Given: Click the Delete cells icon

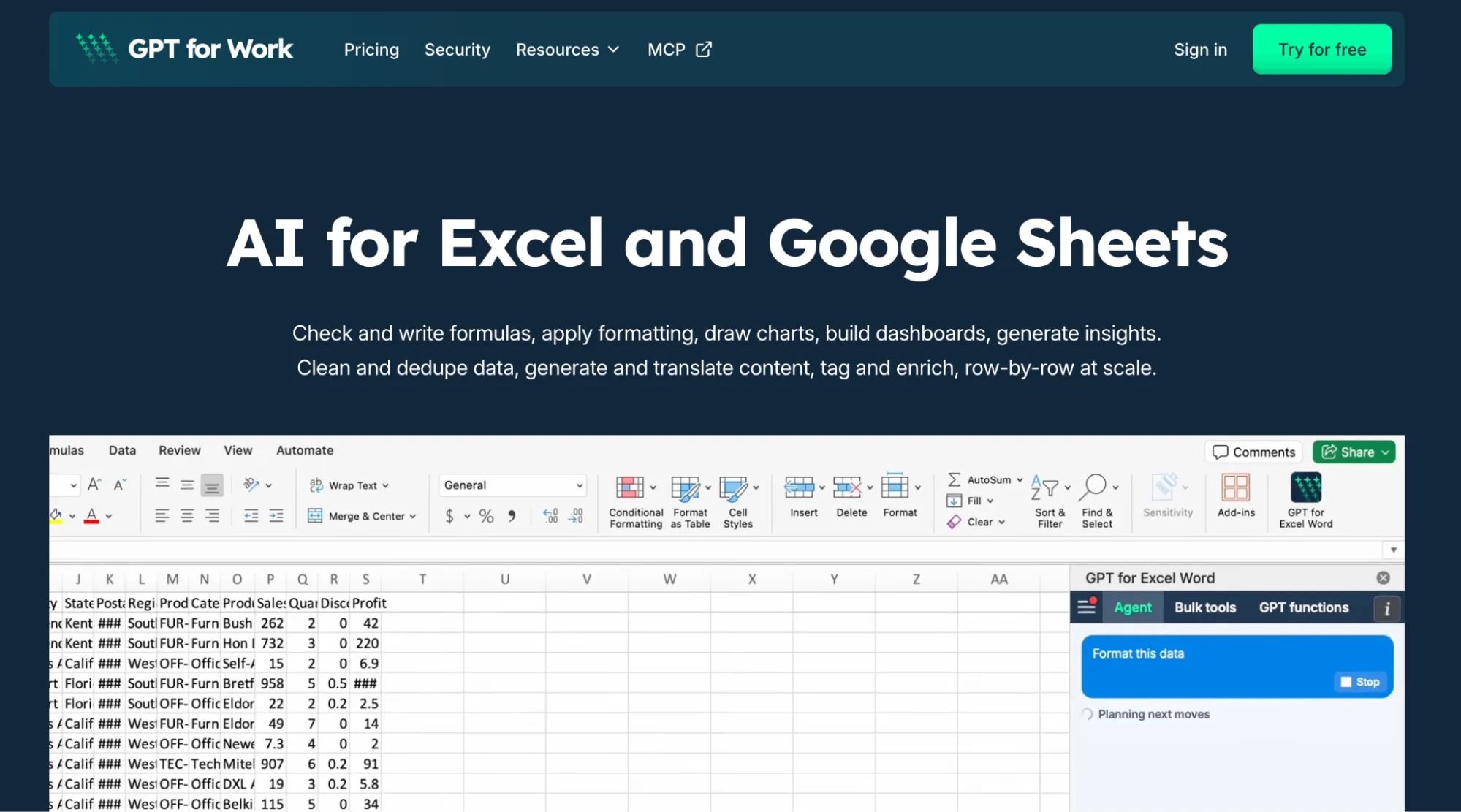Looking at the screenshot, I should pyautogui.click(x=848, y=487).
